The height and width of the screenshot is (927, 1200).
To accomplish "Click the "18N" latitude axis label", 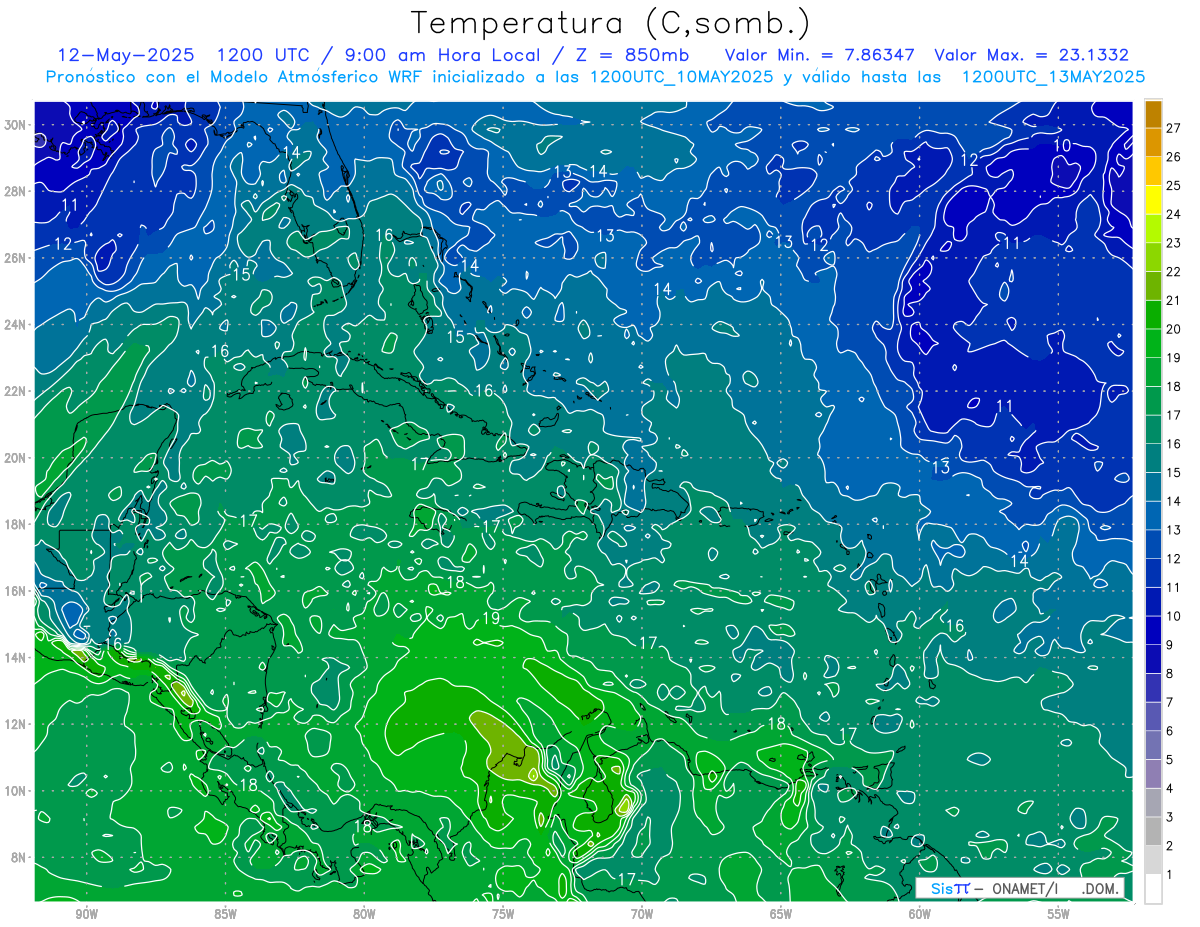I will coord(15,524).
